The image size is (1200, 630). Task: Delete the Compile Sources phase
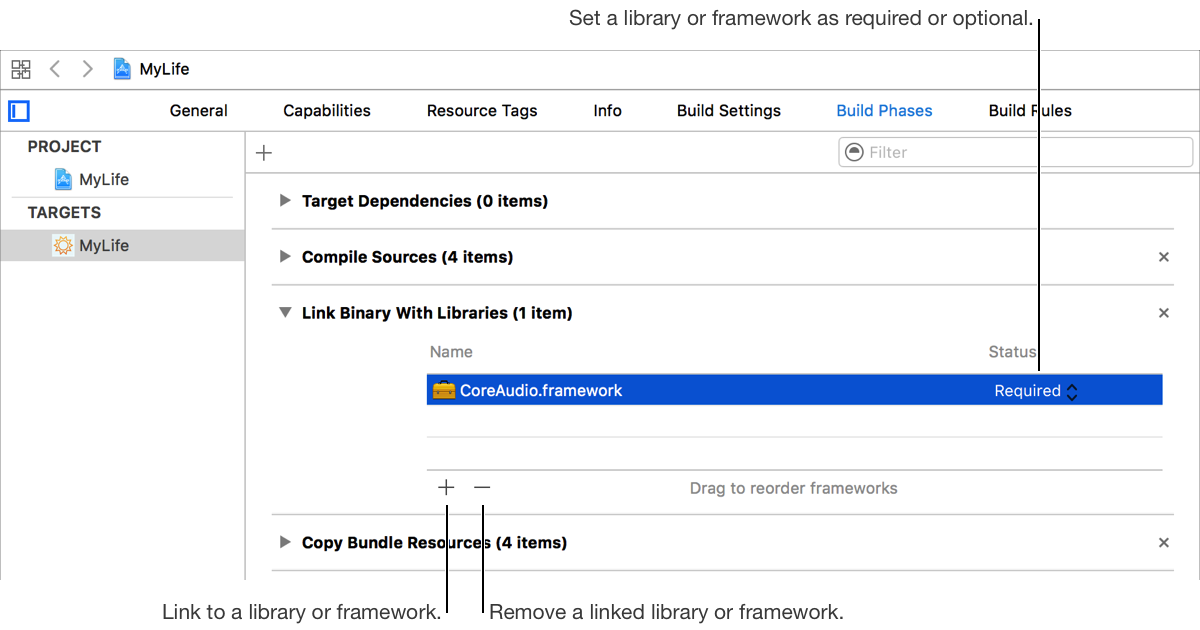(1163, 257)
